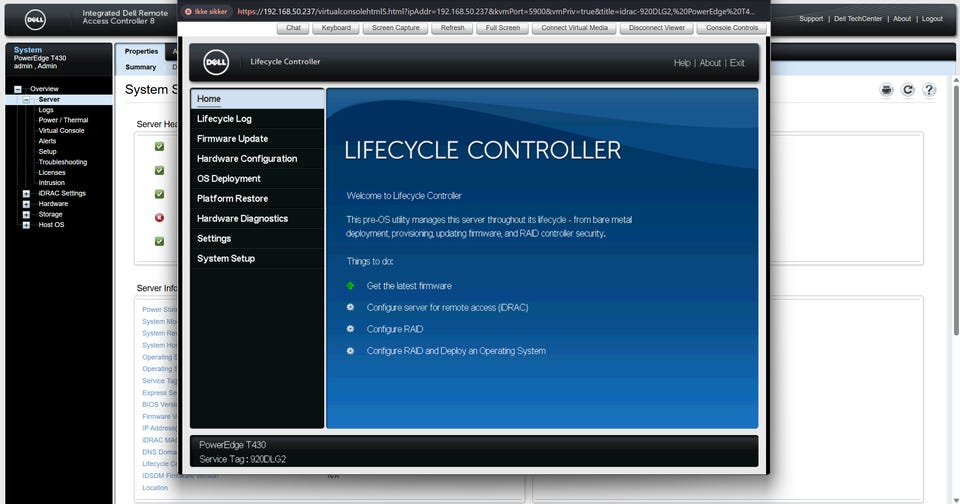
Task: Collapse the Server tree node
Action: [x=26, y=99]
